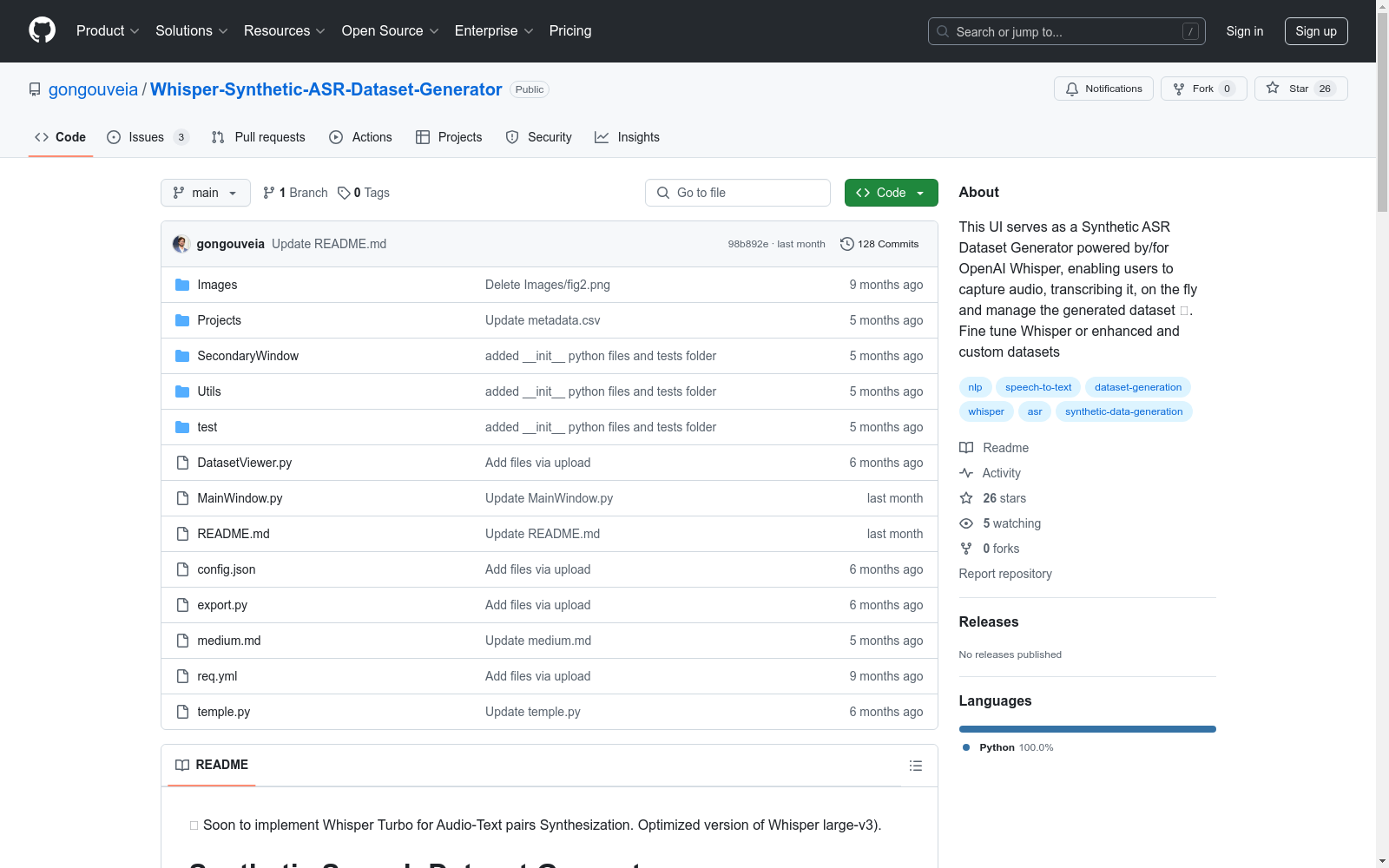Viewport: 1389px width, 868px height.
Task: Click the Readme book icon in About
Action: coord(966,448)
